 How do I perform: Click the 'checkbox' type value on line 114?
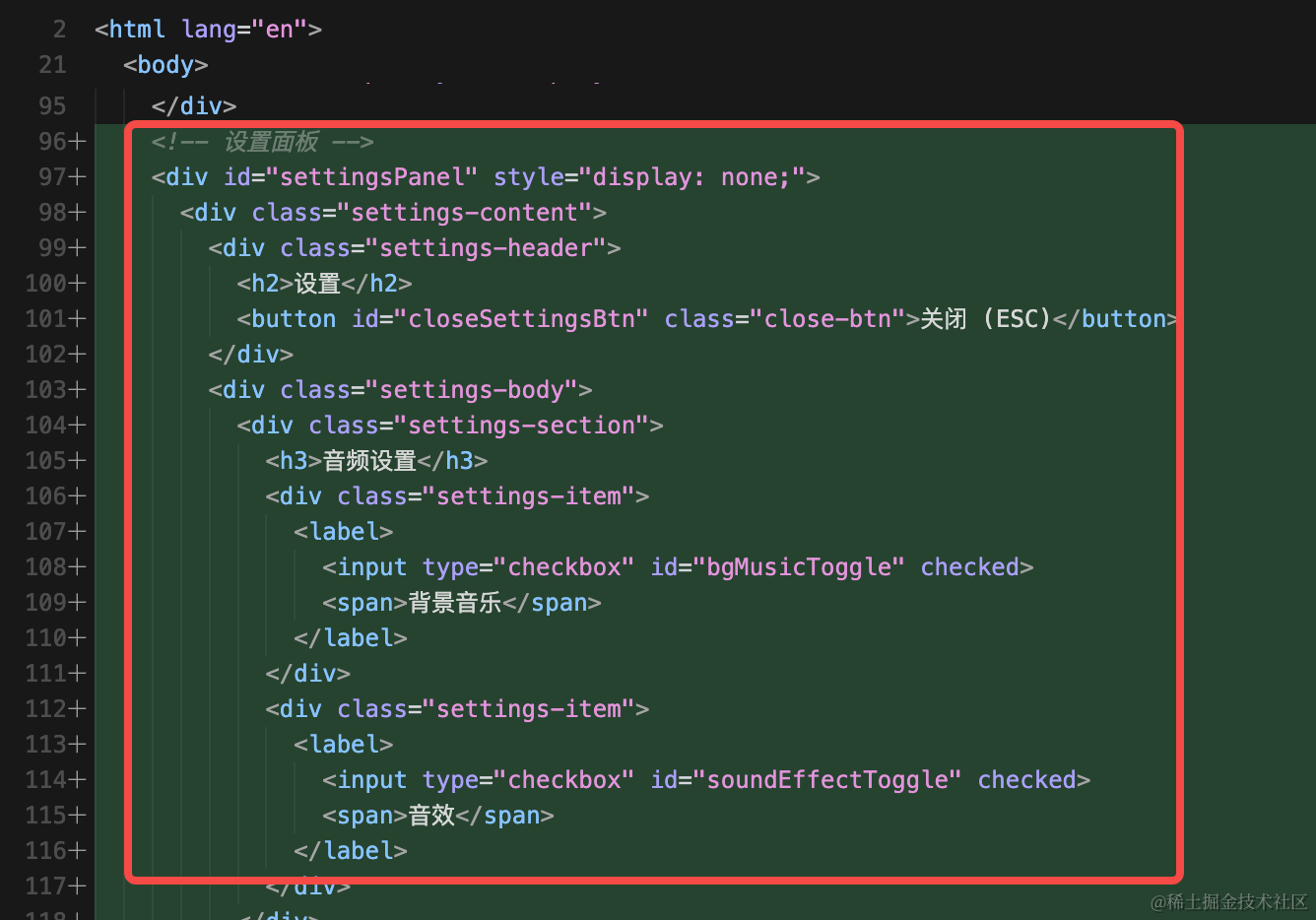564,780
